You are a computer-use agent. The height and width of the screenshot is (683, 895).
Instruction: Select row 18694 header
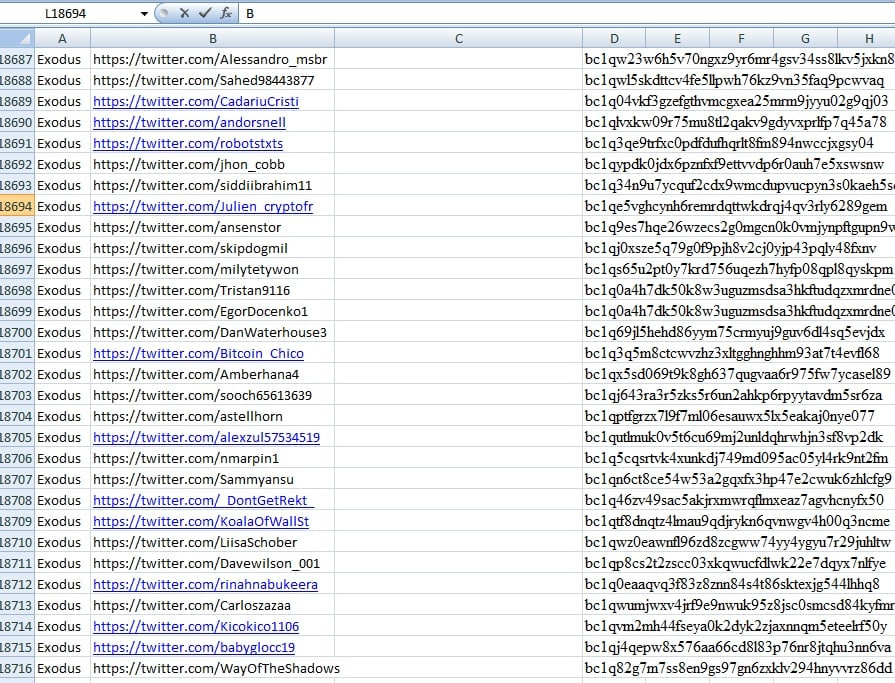16,206
